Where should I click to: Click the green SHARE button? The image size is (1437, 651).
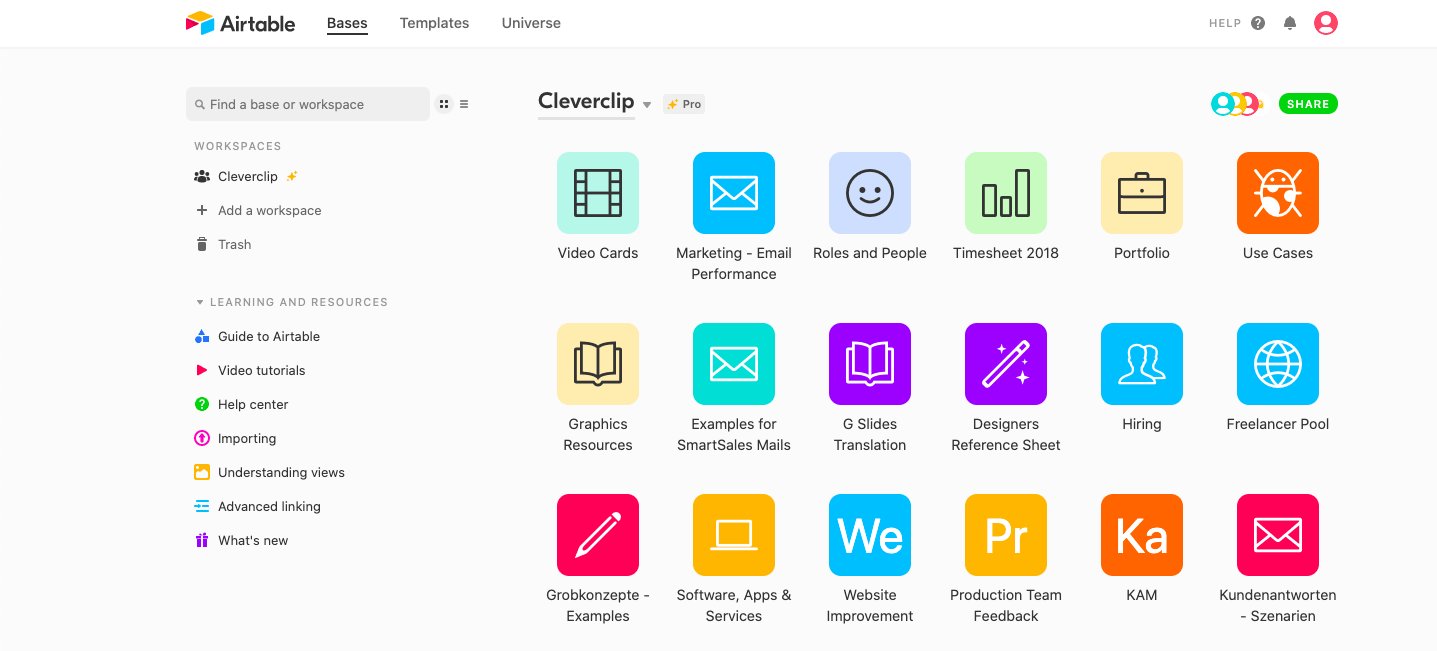(x=1308, y=104)
